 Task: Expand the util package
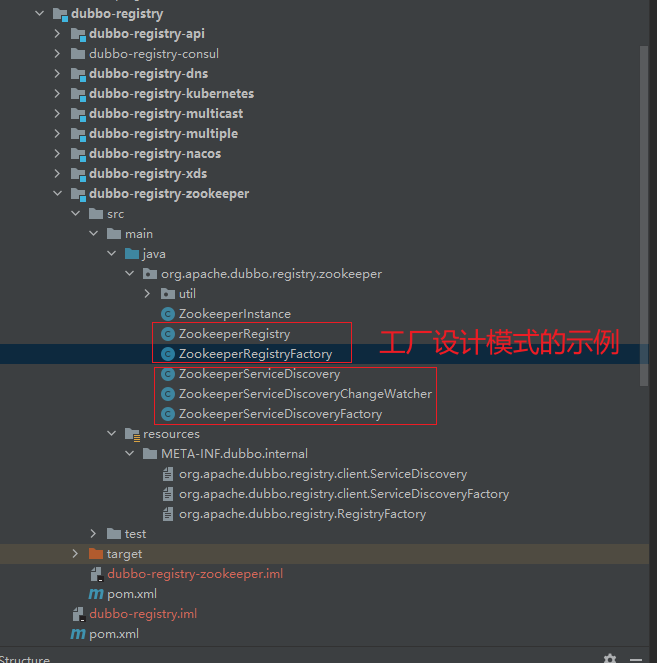tap(147, 293)
